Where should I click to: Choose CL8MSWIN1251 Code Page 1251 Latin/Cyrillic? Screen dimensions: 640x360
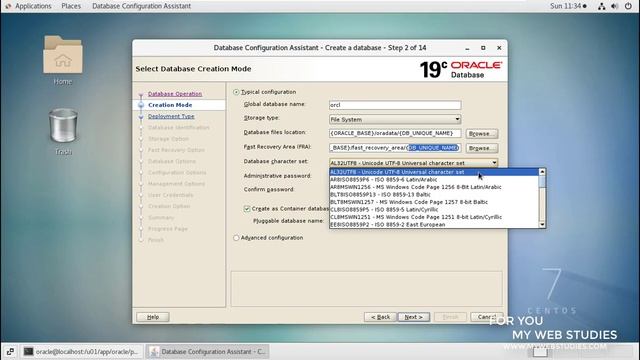click(434, 217)
